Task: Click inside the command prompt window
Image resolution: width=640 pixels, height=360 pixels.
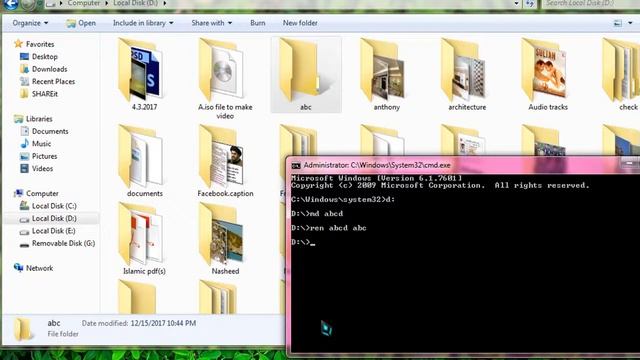Action: (x=465, y=263)
